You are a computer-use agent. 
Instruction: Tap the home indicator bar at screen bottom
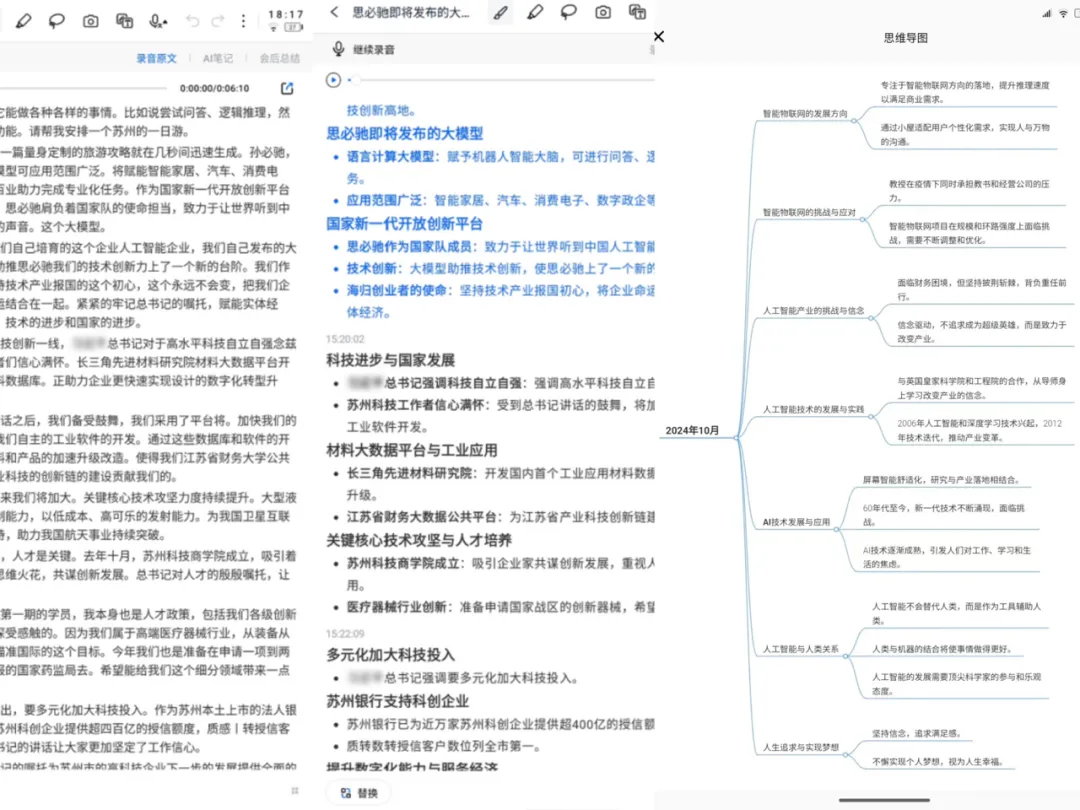click(x=884, y=800)
